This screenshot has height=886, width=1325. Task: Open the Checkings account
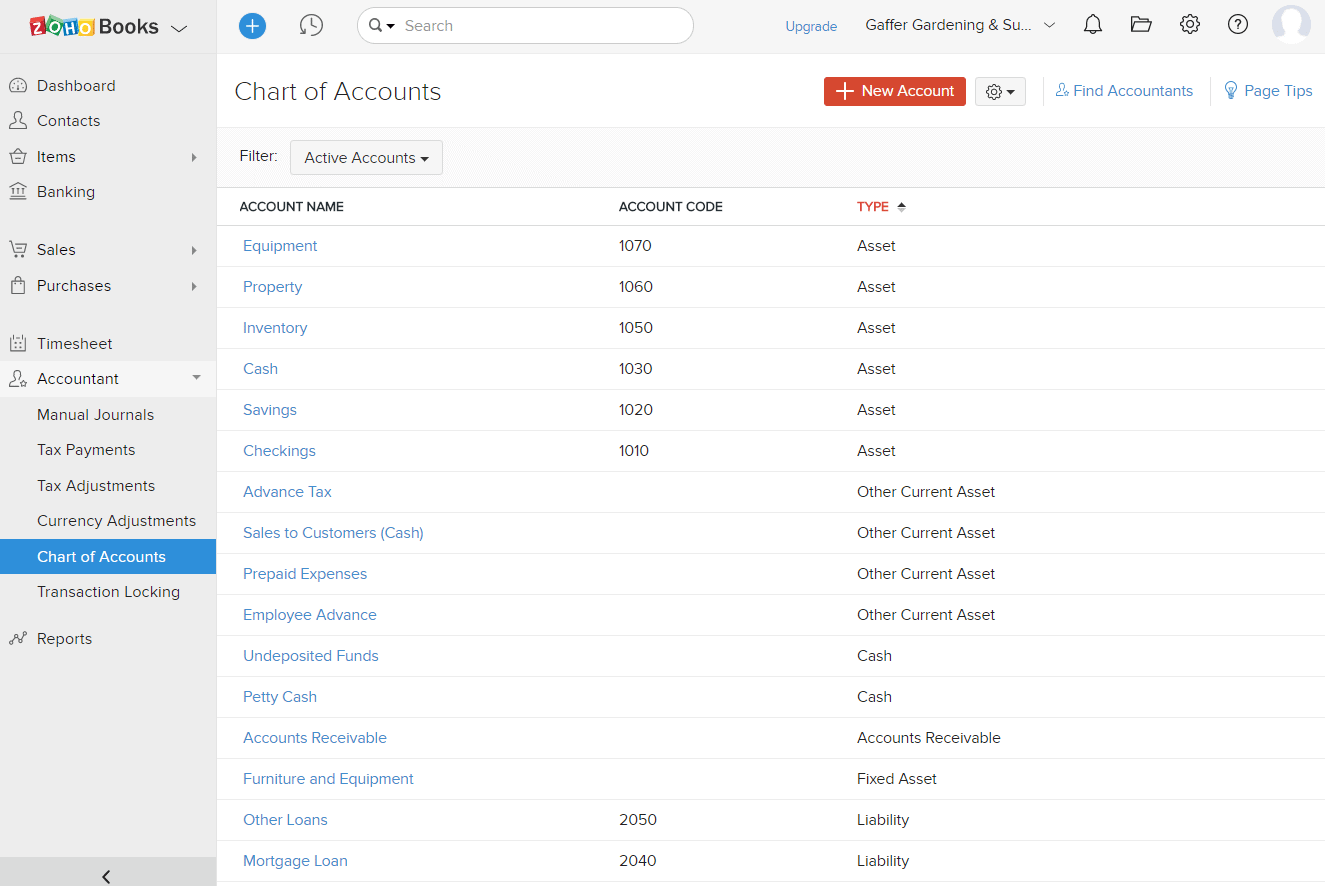click(279, 451)
